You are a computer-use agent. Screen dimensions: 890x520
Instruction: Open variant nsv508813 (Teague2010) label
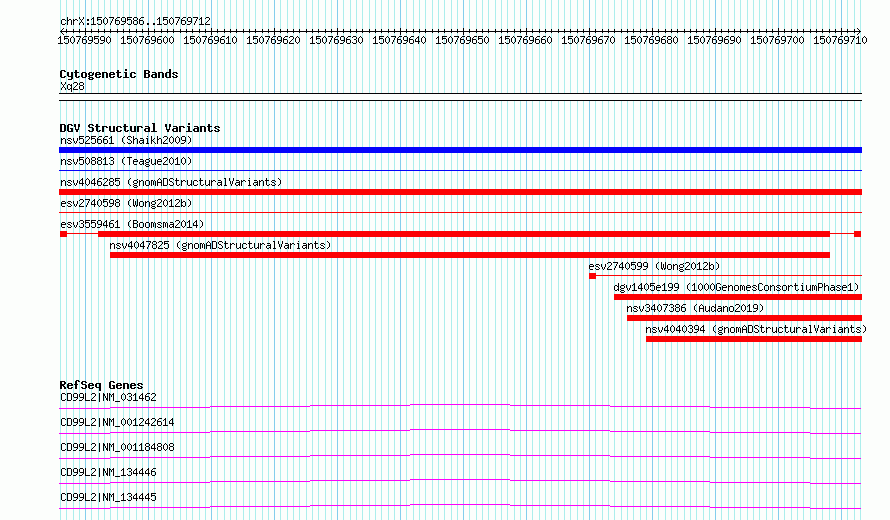pos(126,161)
